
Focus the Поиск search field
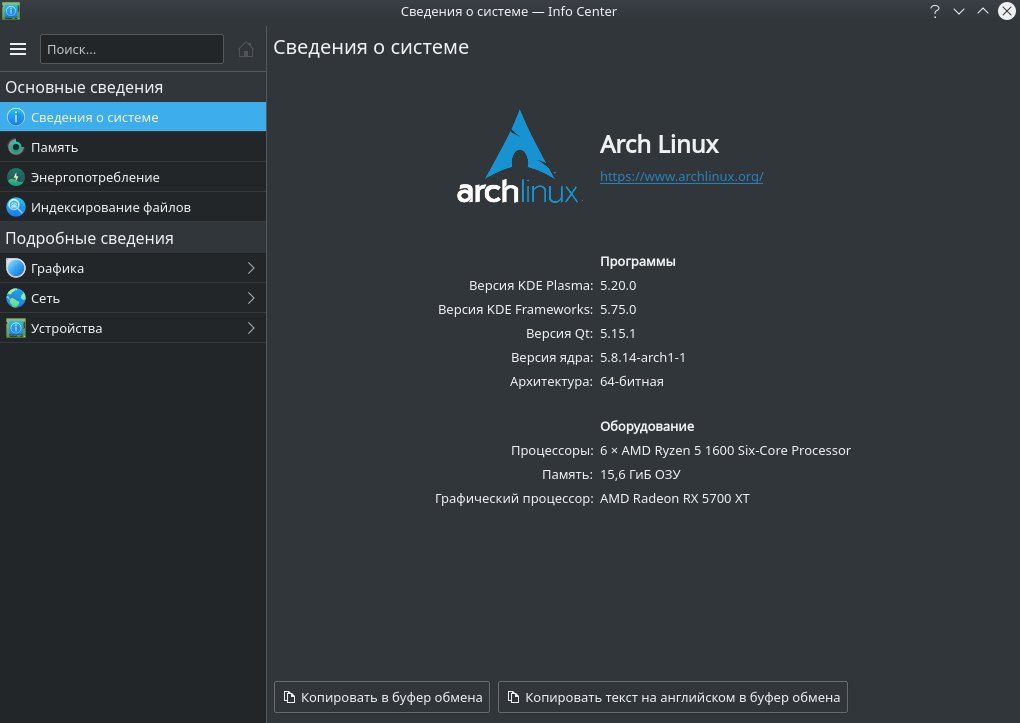[x=132, y=49]
